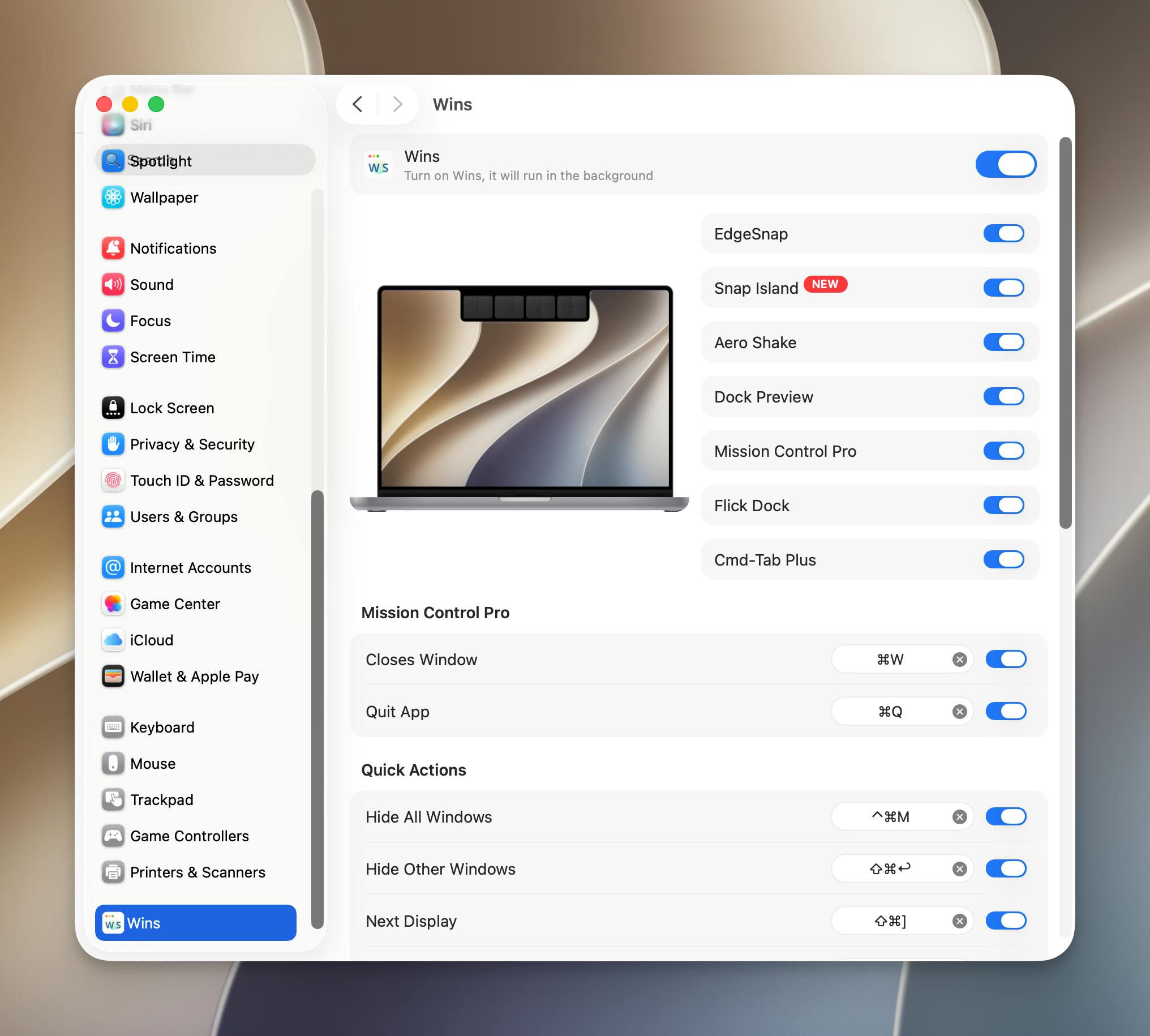Click the Notifications bell icon

click(113, 248)
